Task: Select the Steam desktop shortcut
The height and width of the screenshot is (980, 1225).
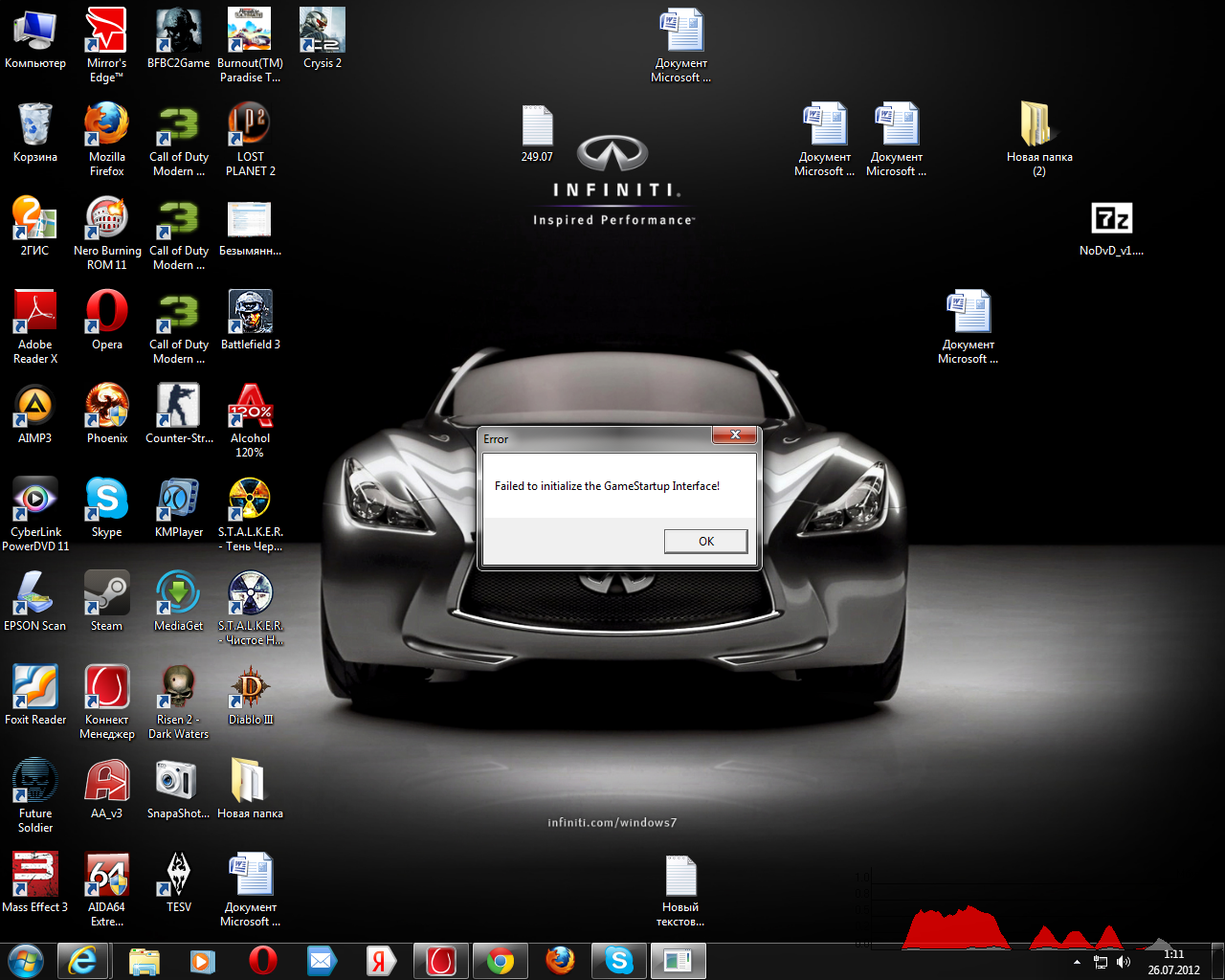Action: pyautogui.click(x=106, y=601)
